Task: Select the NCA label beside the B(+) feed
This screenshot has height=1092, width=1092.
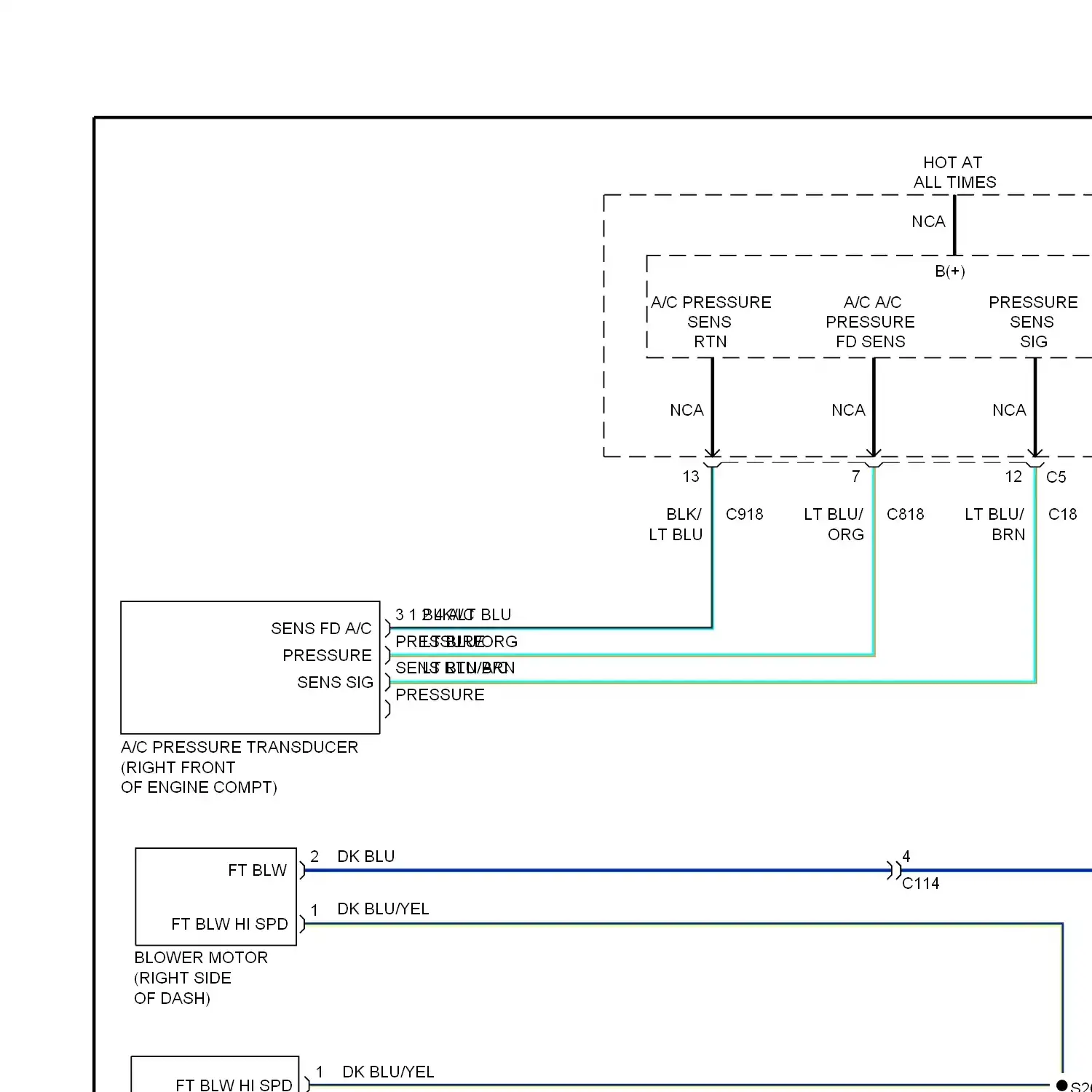Action: 928,221
